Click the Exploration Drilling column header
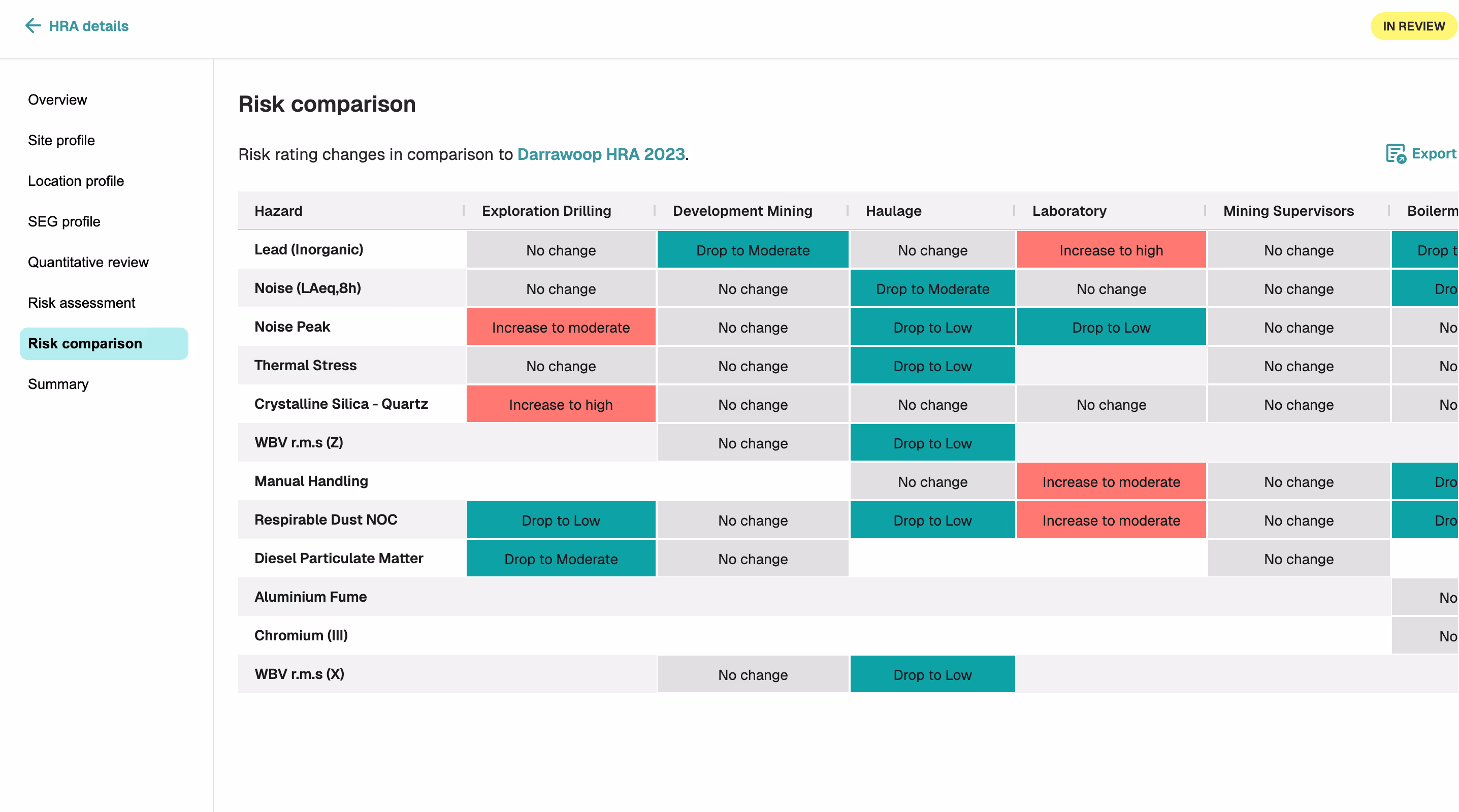 coord(546,211)
